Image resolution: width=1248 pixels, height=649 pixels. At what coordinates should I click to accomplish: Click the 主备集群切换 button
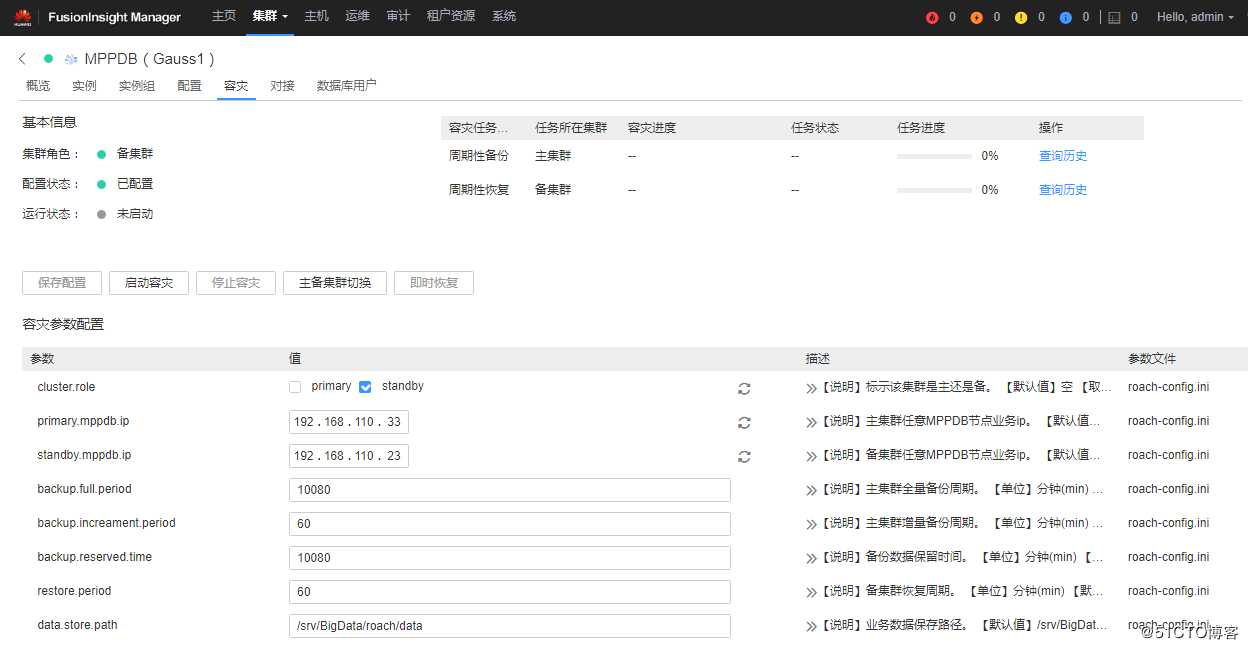click(x=334, y=282)
